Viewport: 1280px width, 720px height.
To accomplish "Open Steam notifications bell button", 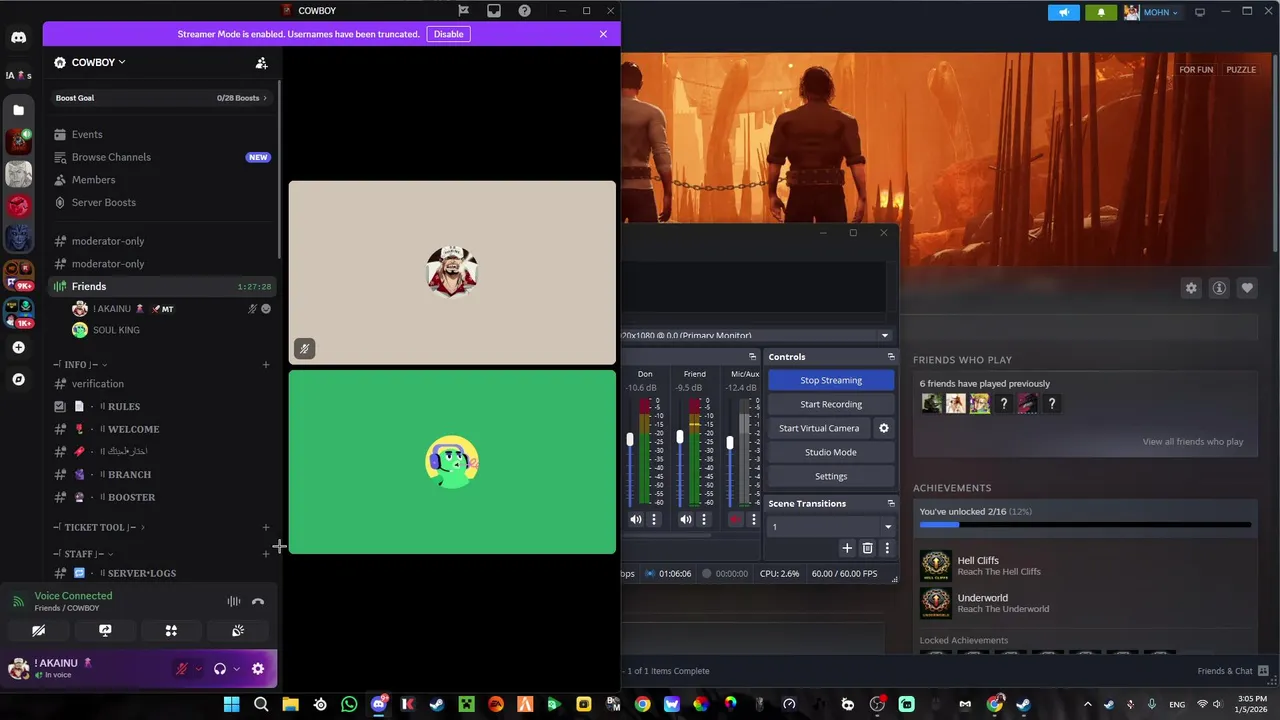I will [x=1101, y=12].
